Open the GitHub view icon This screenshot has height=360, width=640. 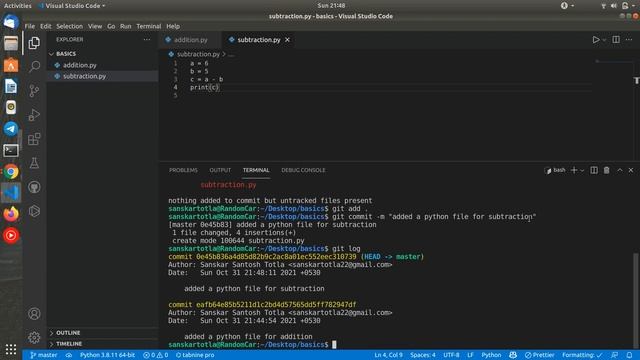click(x=34, y=187)
